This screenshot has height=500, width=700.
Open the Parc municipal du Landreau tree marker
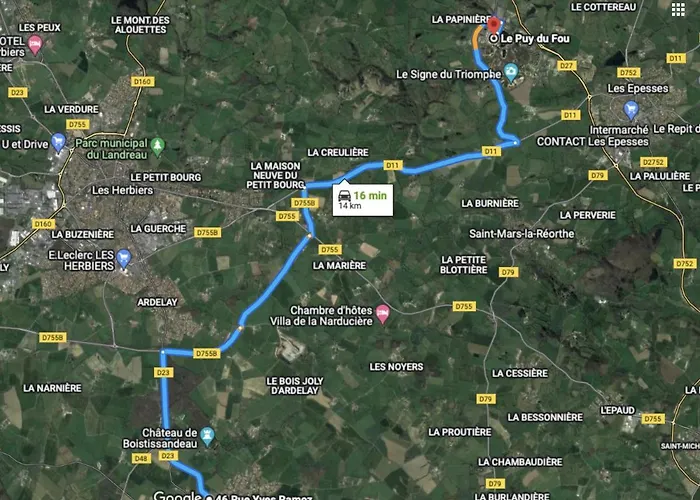[x=157, y=146]
